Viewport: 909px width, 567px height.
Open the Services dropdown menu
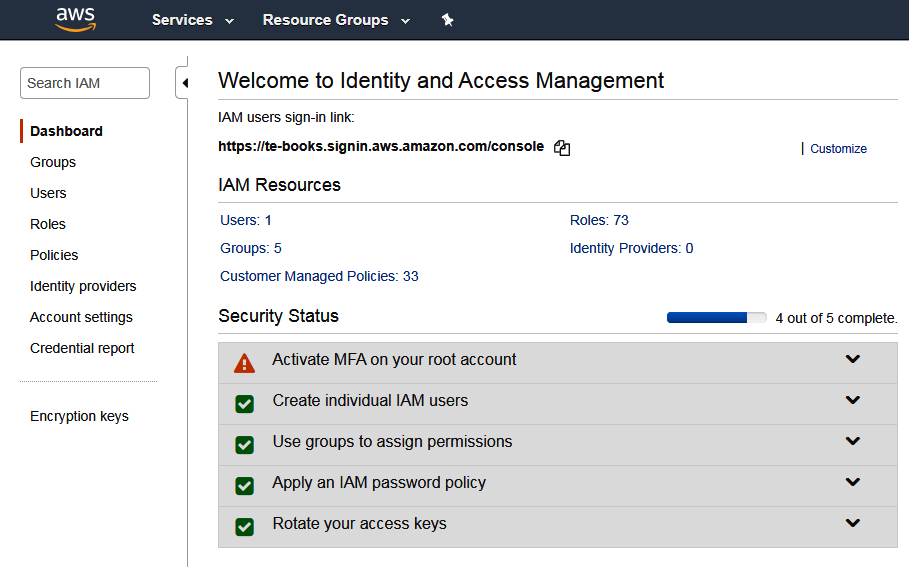point(192,20)
